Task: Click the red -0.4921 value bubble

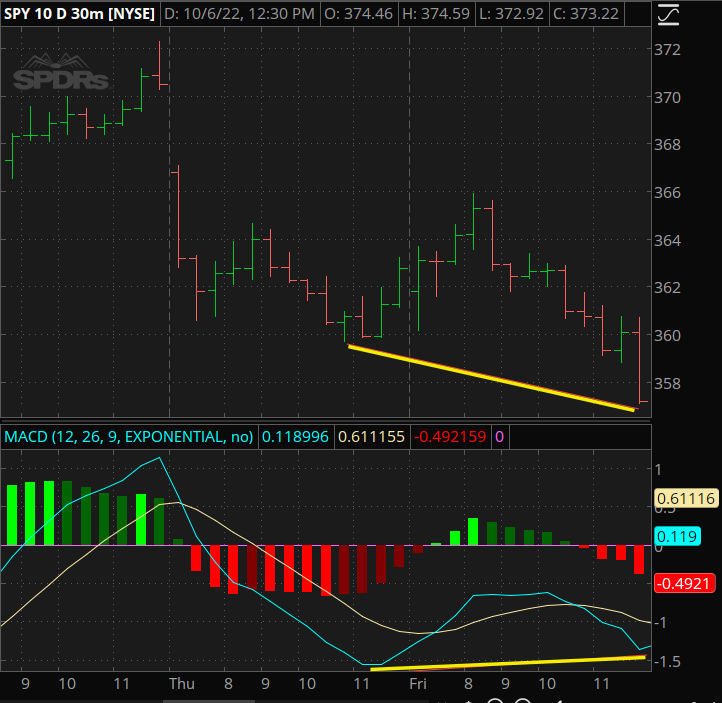Action: 684,583
